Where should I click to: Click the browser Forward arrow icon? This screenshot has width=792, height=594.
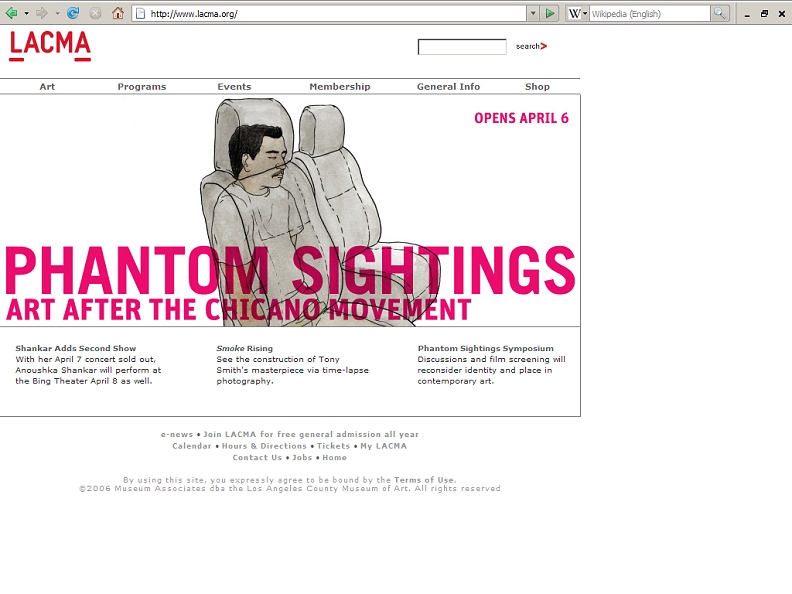(x=42, y=13)
